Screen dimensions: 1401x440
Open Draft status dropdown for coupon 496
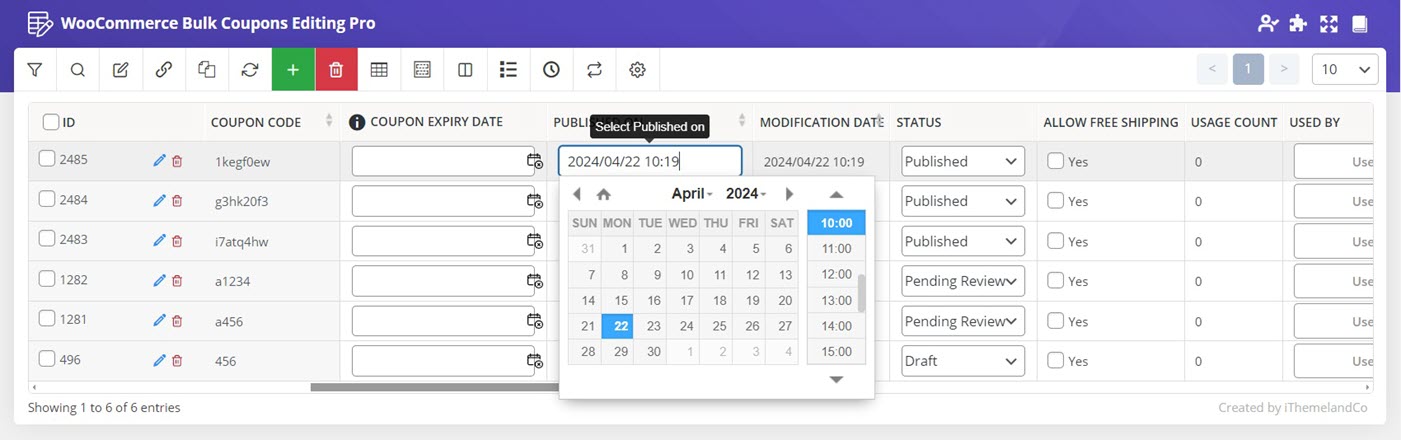[963, 361]
